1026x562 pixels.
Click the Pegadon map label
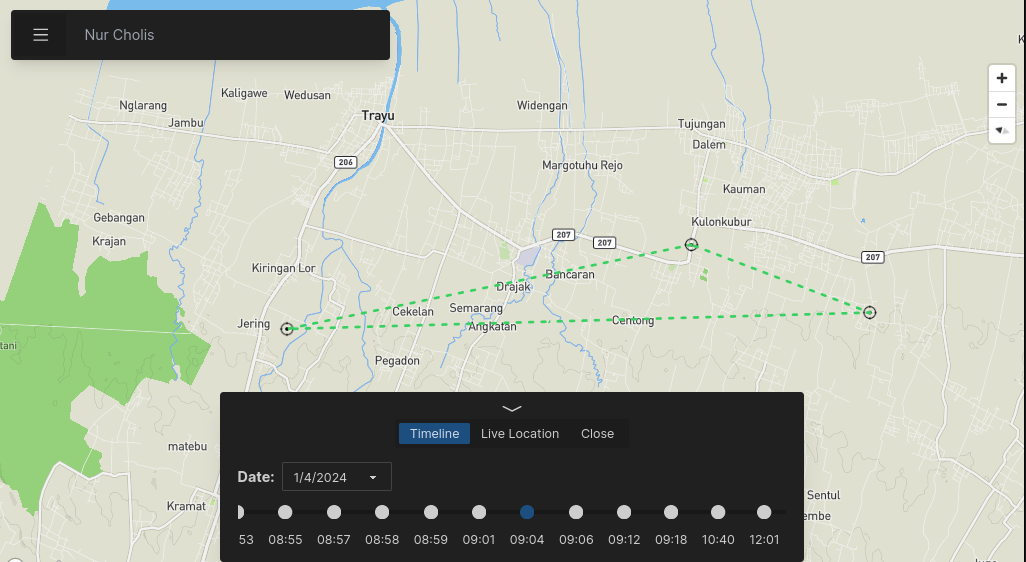pyautogui.click(x=397, y=360)
